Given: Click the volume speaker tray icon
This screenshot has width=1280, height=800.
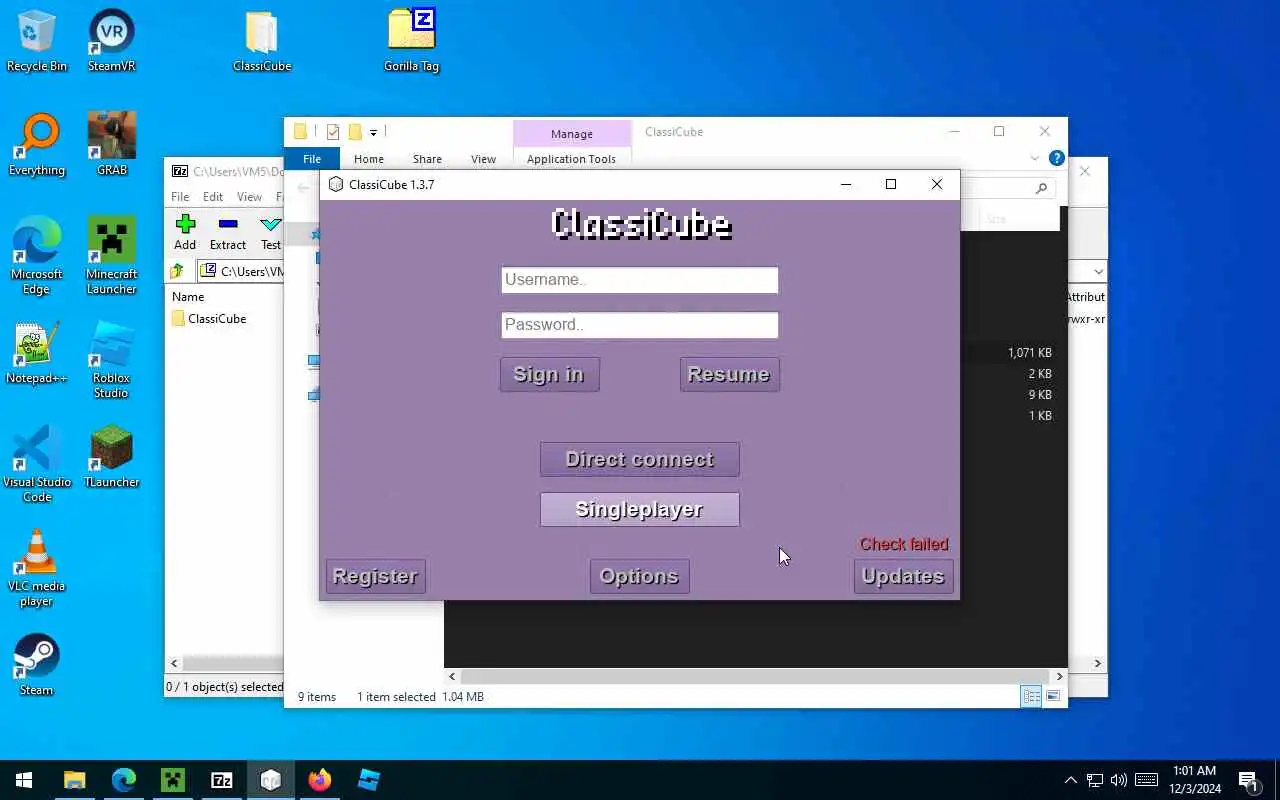Looking at the screenshot, I should [x=1118, y=780].
